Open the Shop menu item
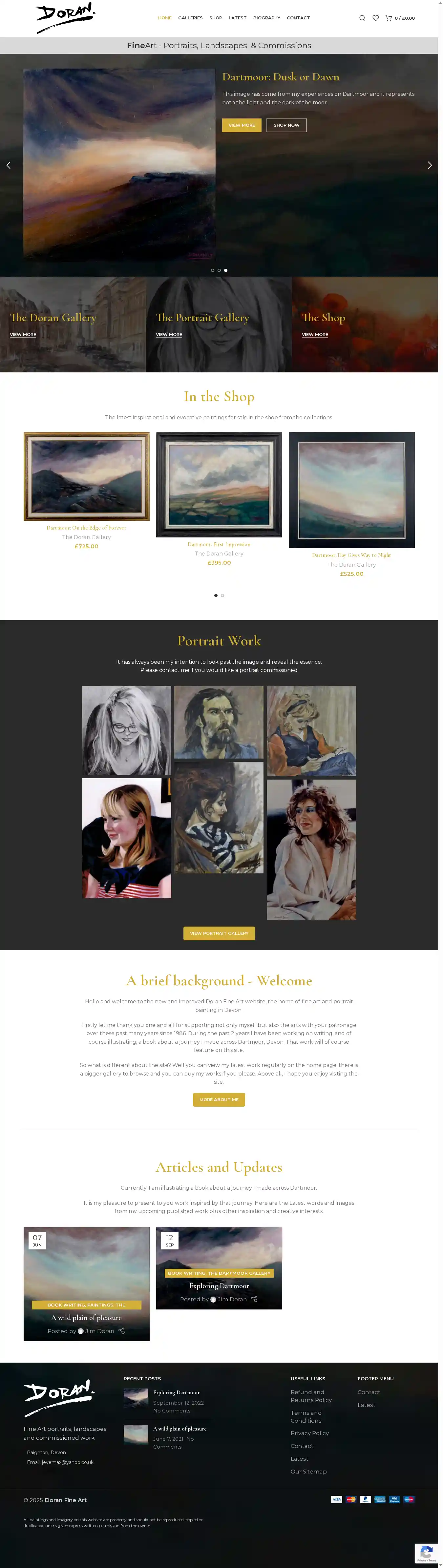Image resolution: width=443 pixels, height=1568 pixels. click(x=215, y=18)
